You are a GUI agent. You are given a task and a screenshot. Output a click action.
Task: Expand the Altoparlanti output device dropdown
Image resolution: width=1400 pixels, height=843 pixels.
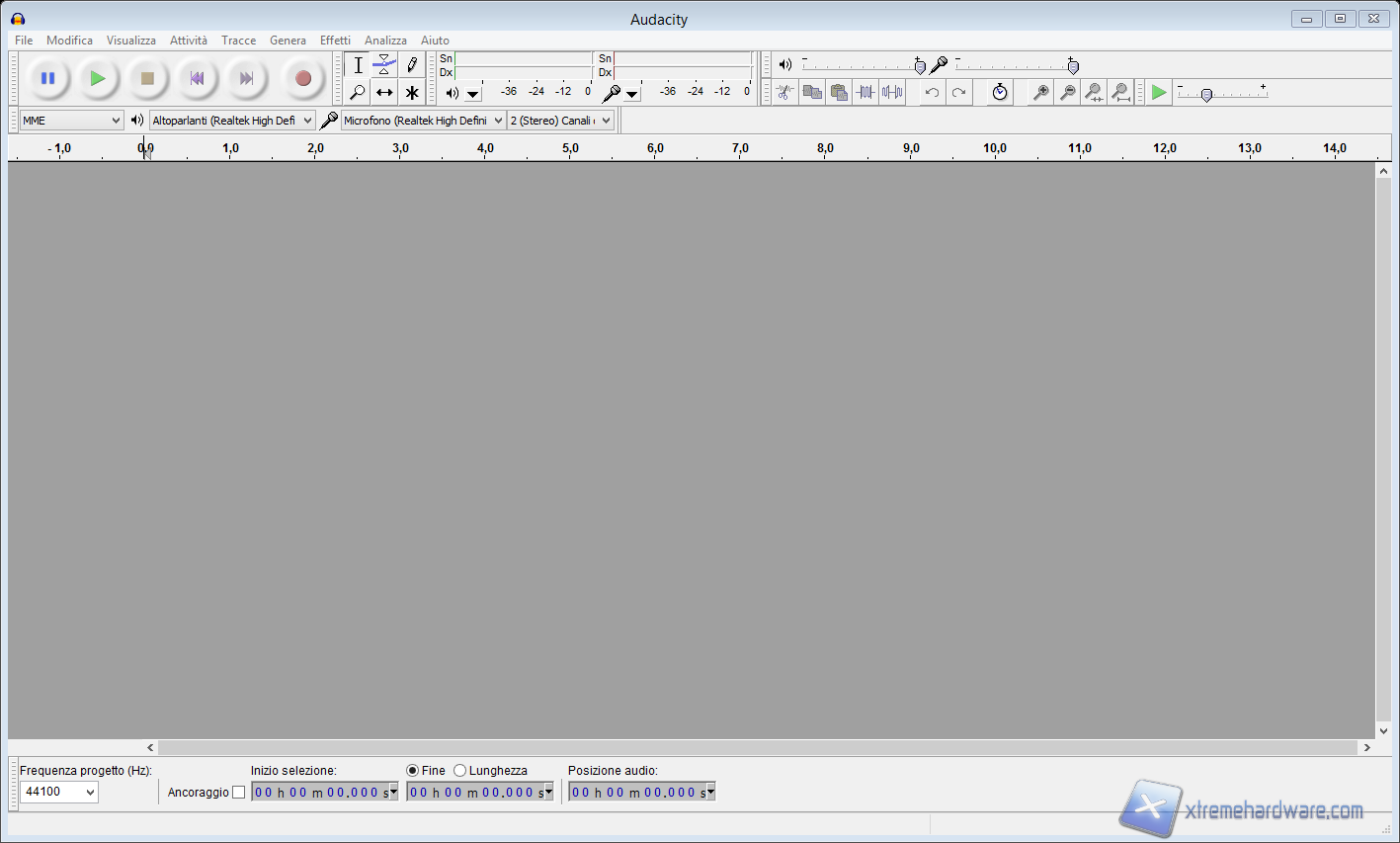click(231, 121)
